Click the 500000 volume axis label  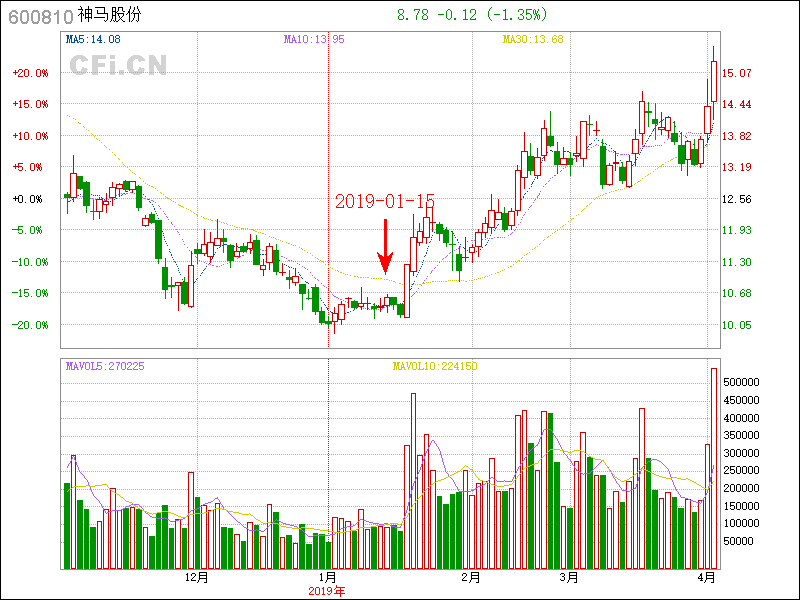pyautogui.click(x=746, y=383)
